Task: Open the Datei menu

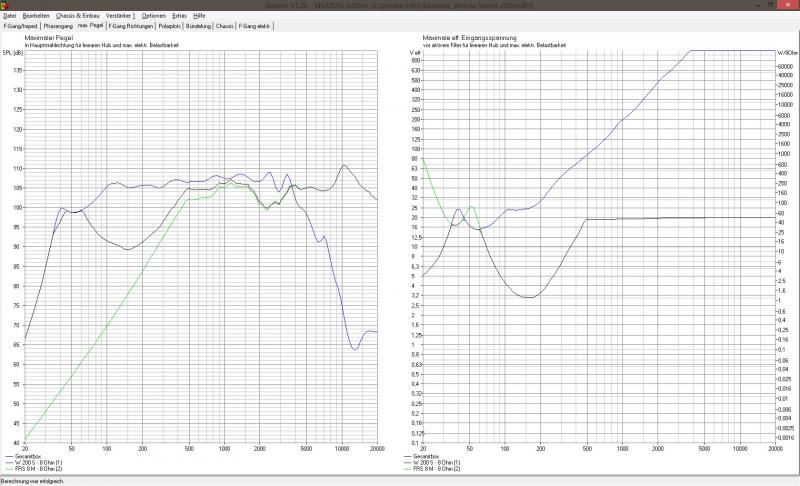Action: pos(10,16)
